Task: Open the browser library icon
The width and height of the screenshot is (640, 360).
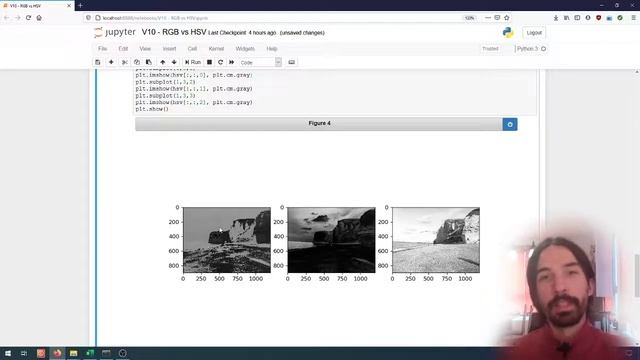Action: click(x=567, y=18)
